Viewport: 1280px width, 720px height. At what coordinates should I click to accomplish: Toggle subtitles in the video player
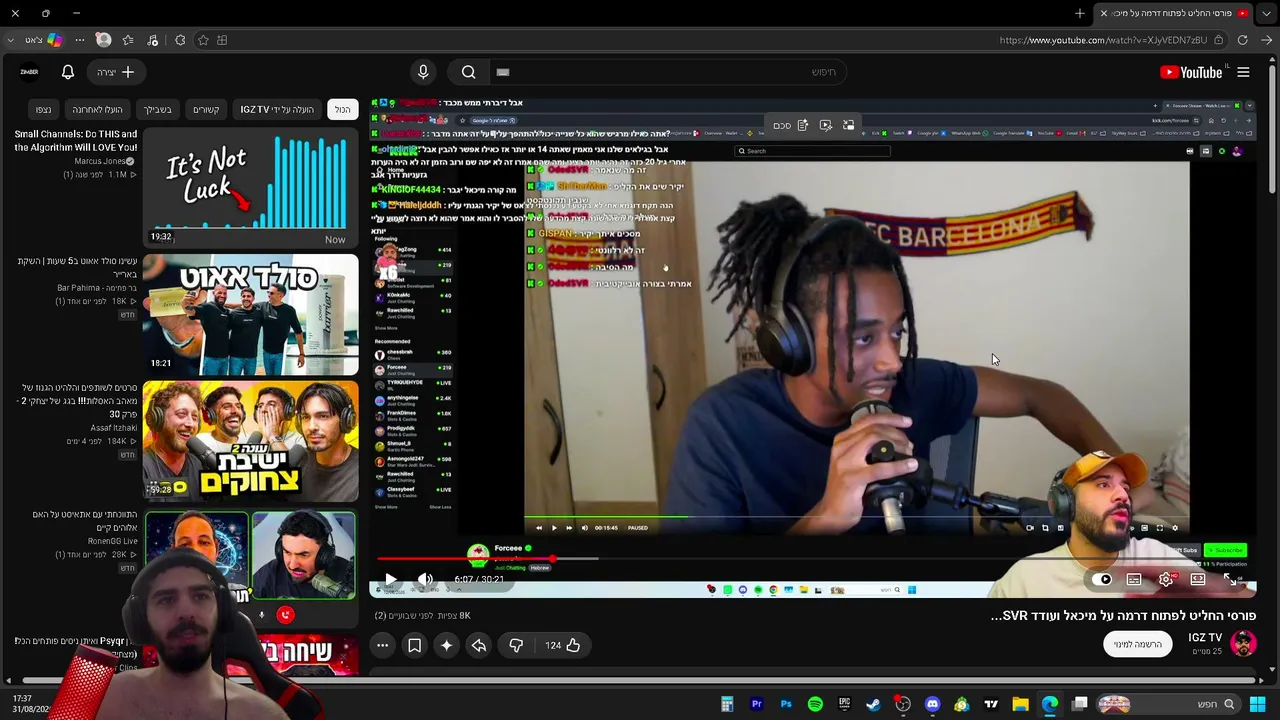click(x=1134, y=579)
